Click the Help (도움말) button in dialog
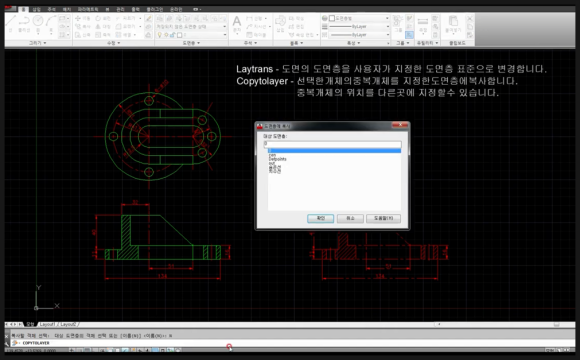 [x=383, y=219]
